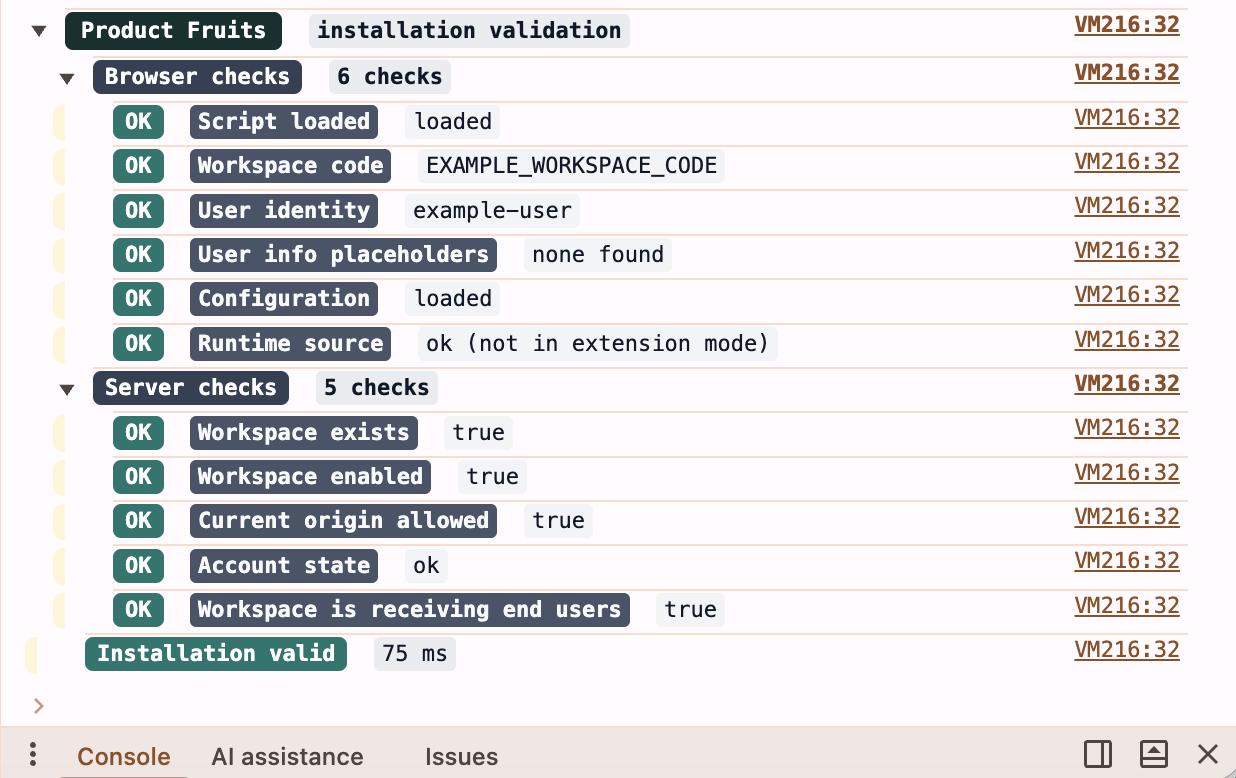This screenshot has width=1236, height=778.
Task: Open VM216:32 link next to Account state
Action: (1127, 561)
